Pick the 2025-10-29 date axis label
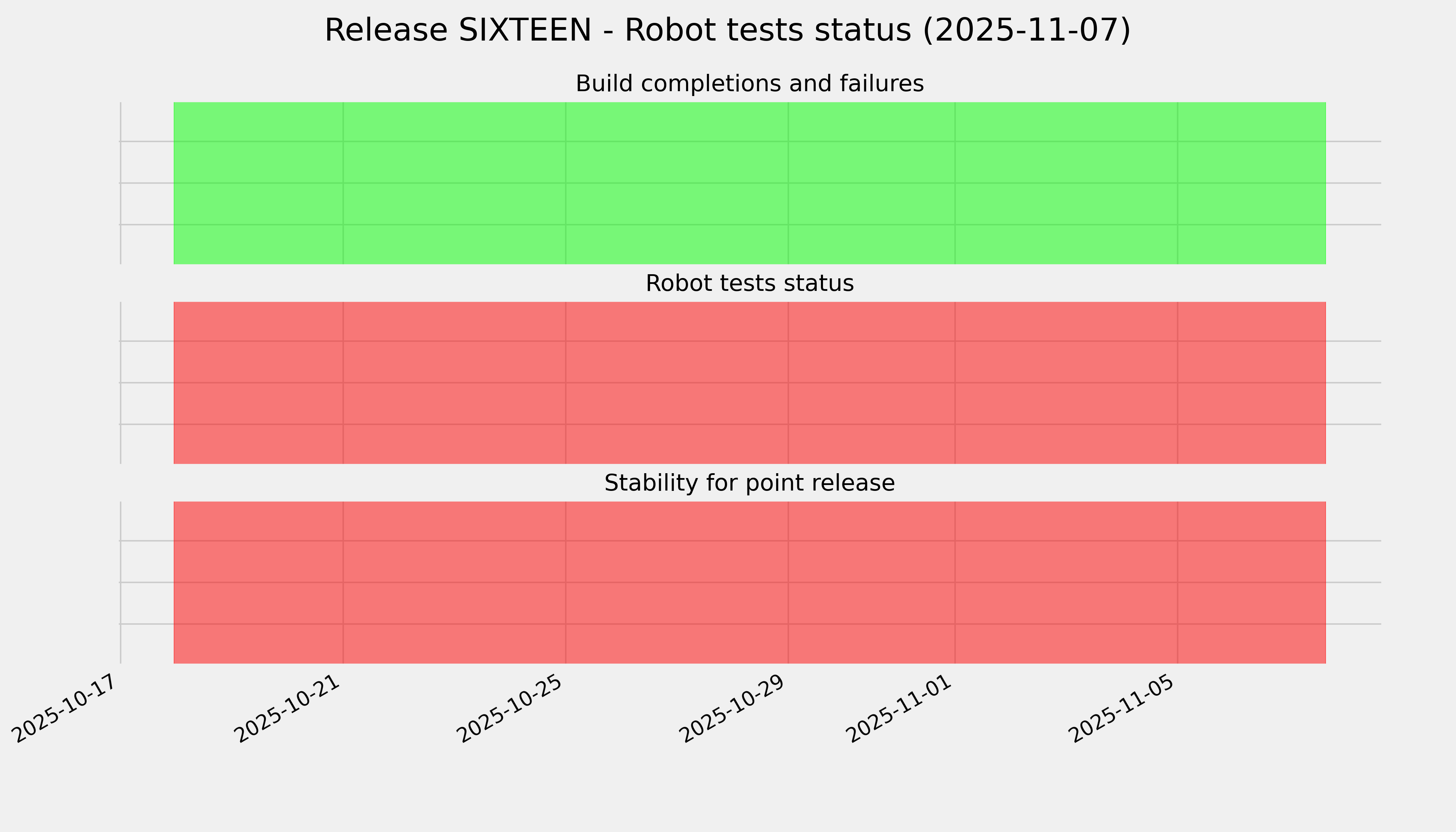This screenshot has height=832, width=1456. point(735,708)
